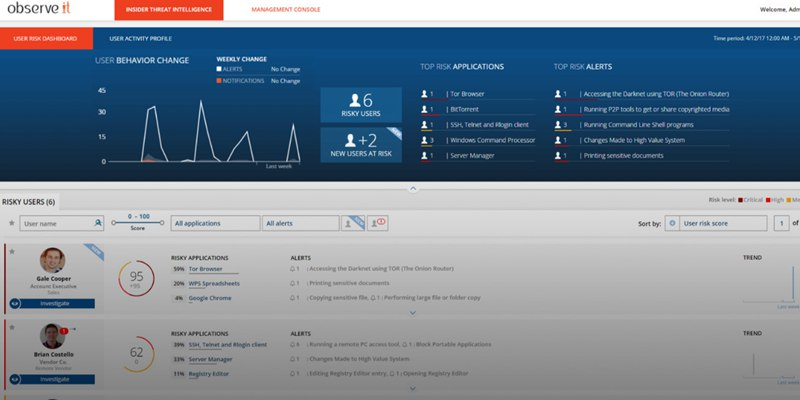Filter by new users at risk icon

coord(353,223)
